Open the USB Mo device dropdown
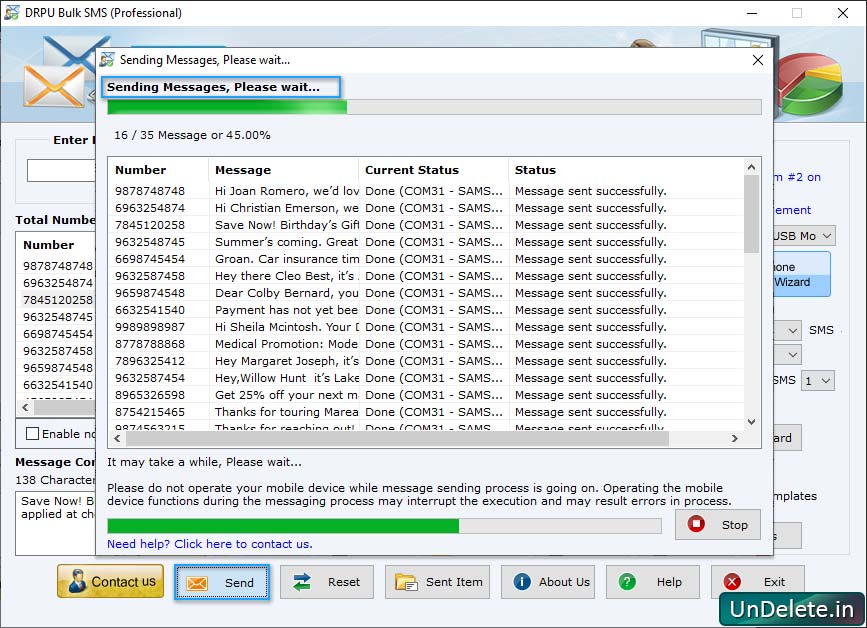Image resolution: width=867 pixels, height=628 pixels. click(x=805, y=236)
